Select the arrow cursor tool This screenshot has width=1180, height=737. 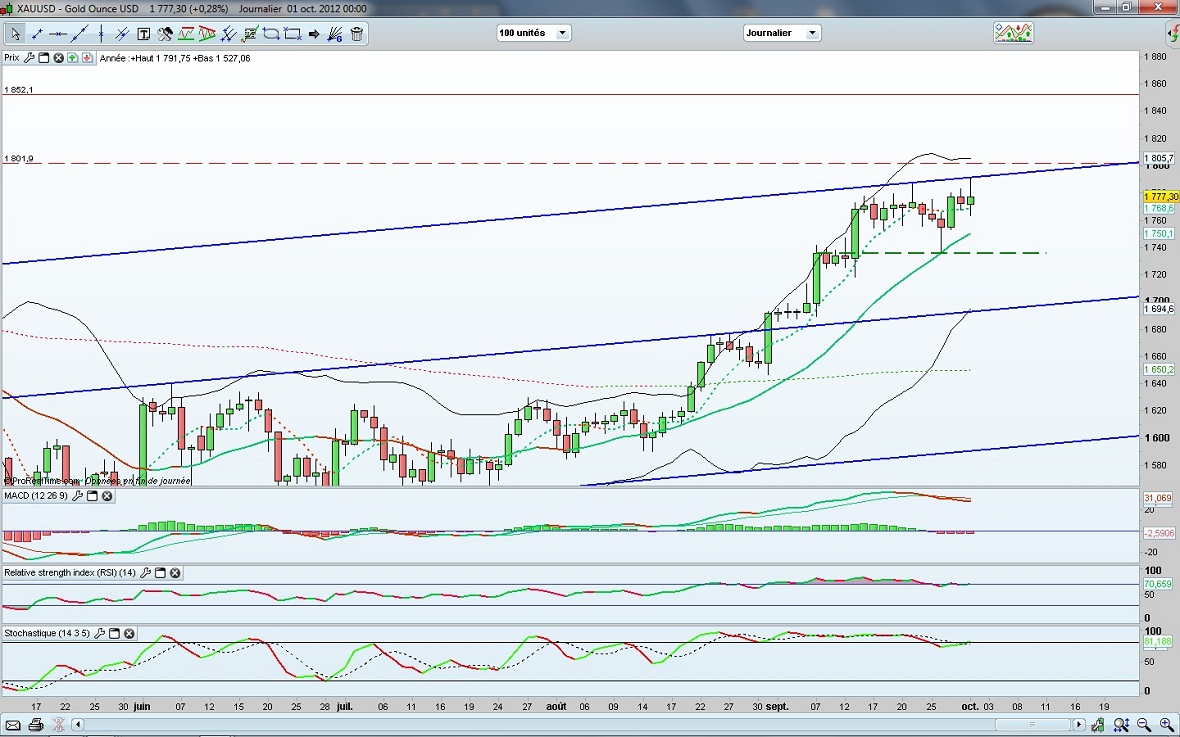tap(16, 34)
